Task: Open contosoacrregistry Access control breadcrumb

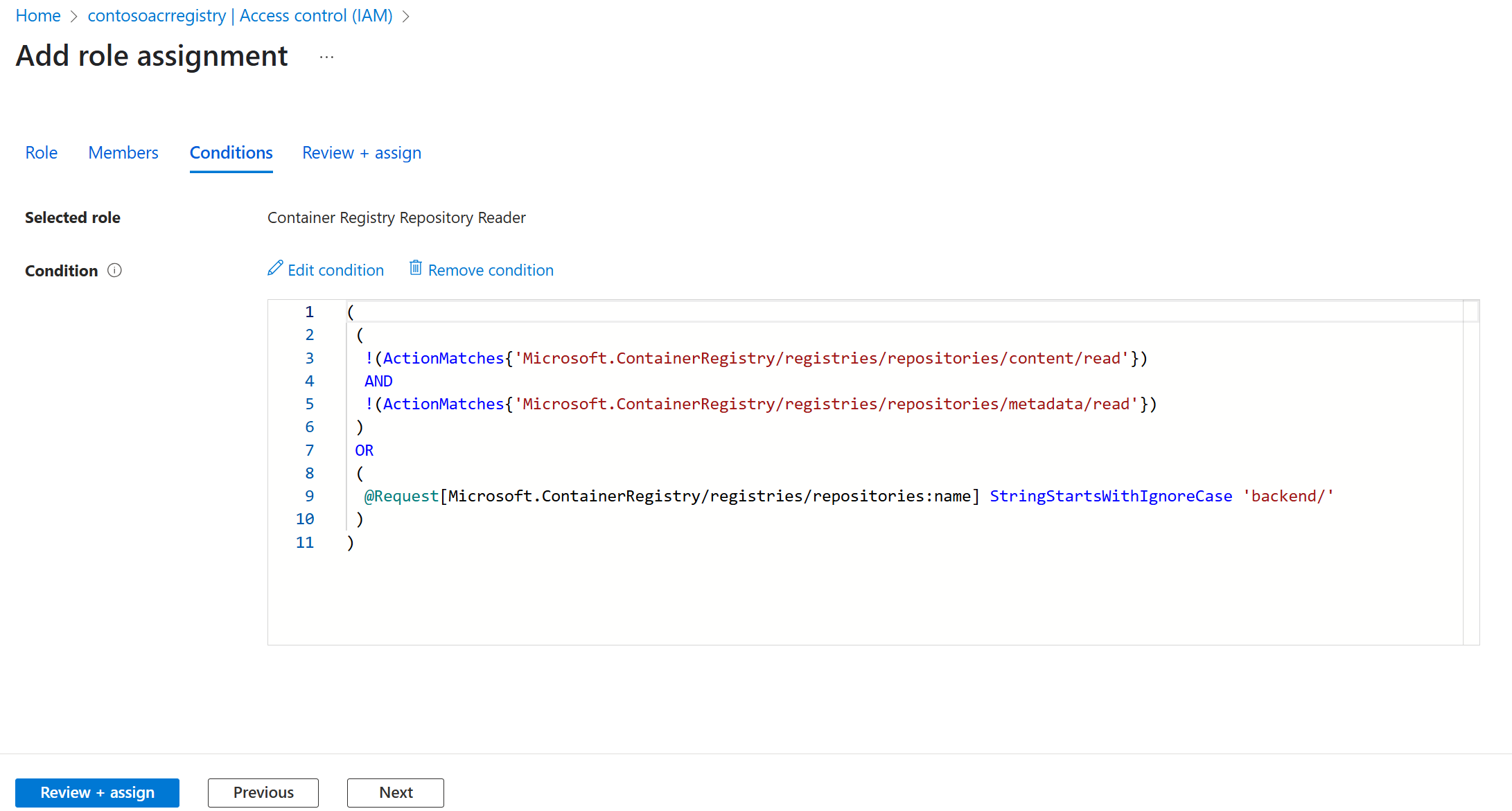Action: [240, 16]
